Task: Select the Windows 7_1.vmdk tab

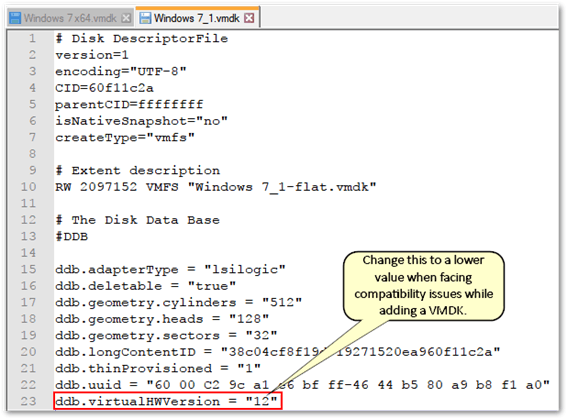Action: click(197, 18)
